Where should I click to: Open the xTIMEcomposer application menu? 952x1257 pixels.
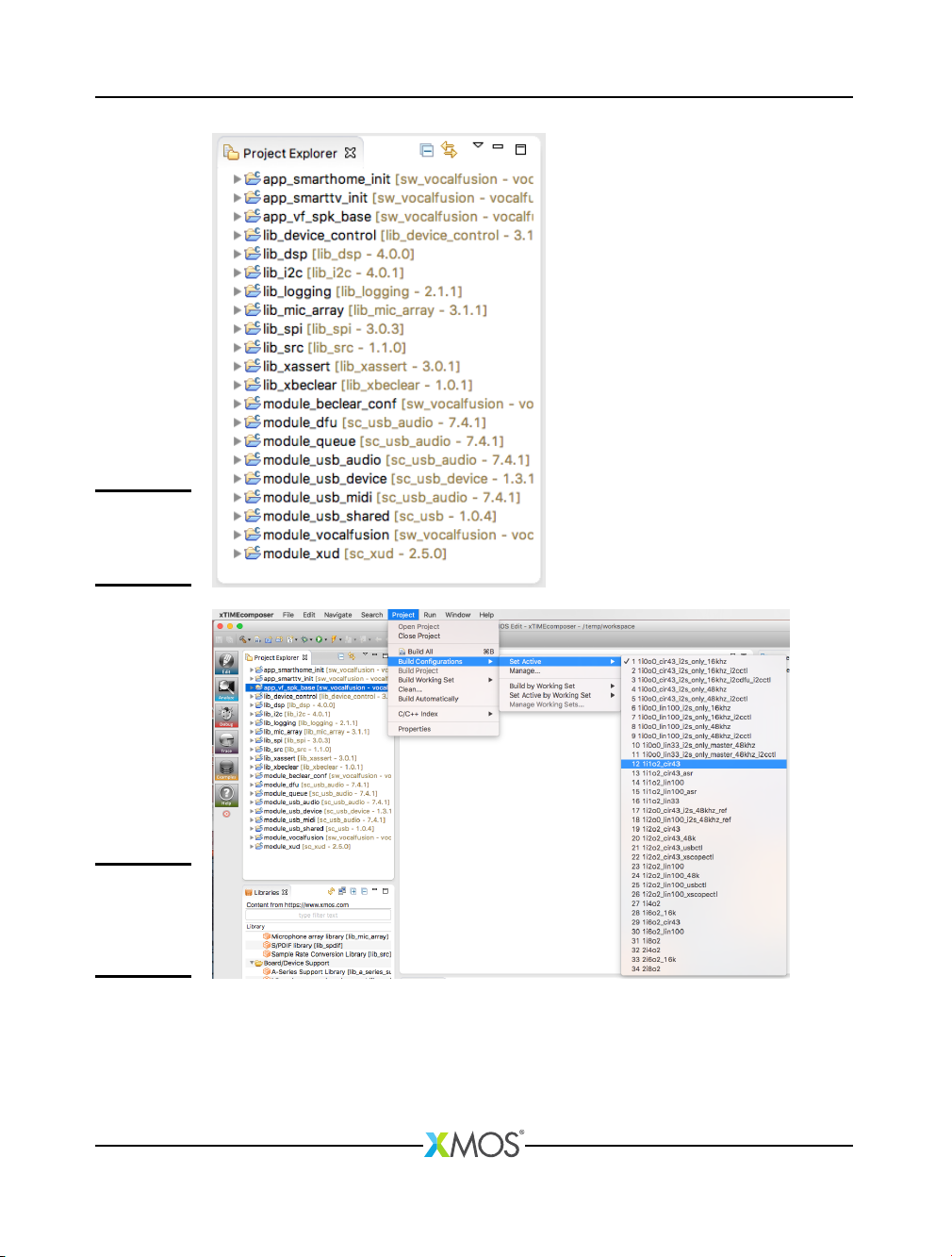pos(246,615)
